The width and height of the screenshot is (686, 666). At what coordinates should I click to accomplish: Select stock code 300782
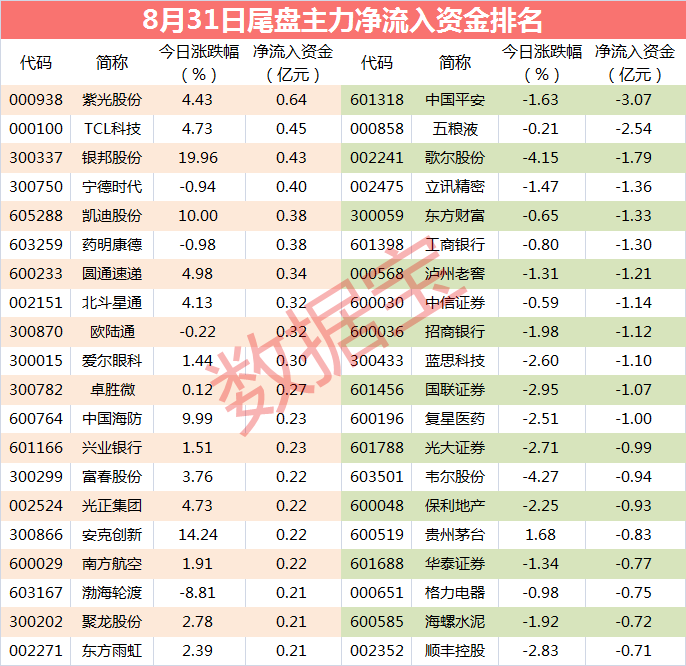(x=36, y=389)
